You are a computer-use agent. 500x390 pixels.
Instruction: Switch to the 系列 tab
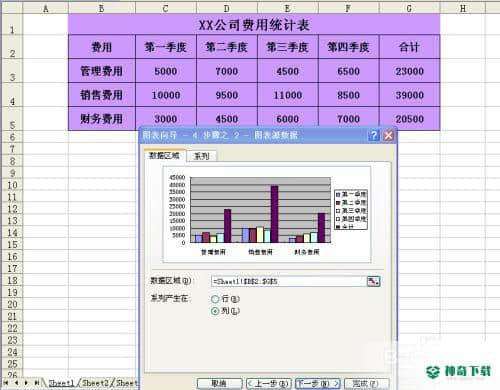click(x=201, y=156)
